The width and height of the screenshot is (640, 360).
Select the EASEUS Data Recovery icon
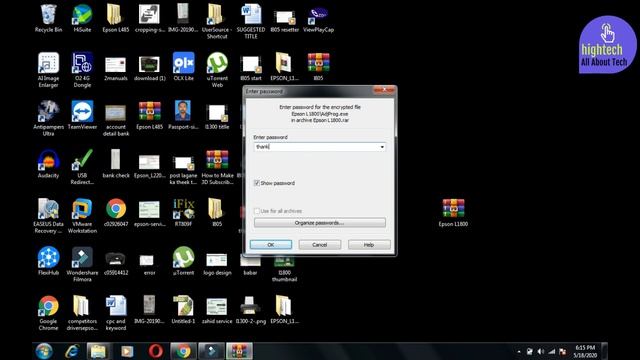point(48,215)
